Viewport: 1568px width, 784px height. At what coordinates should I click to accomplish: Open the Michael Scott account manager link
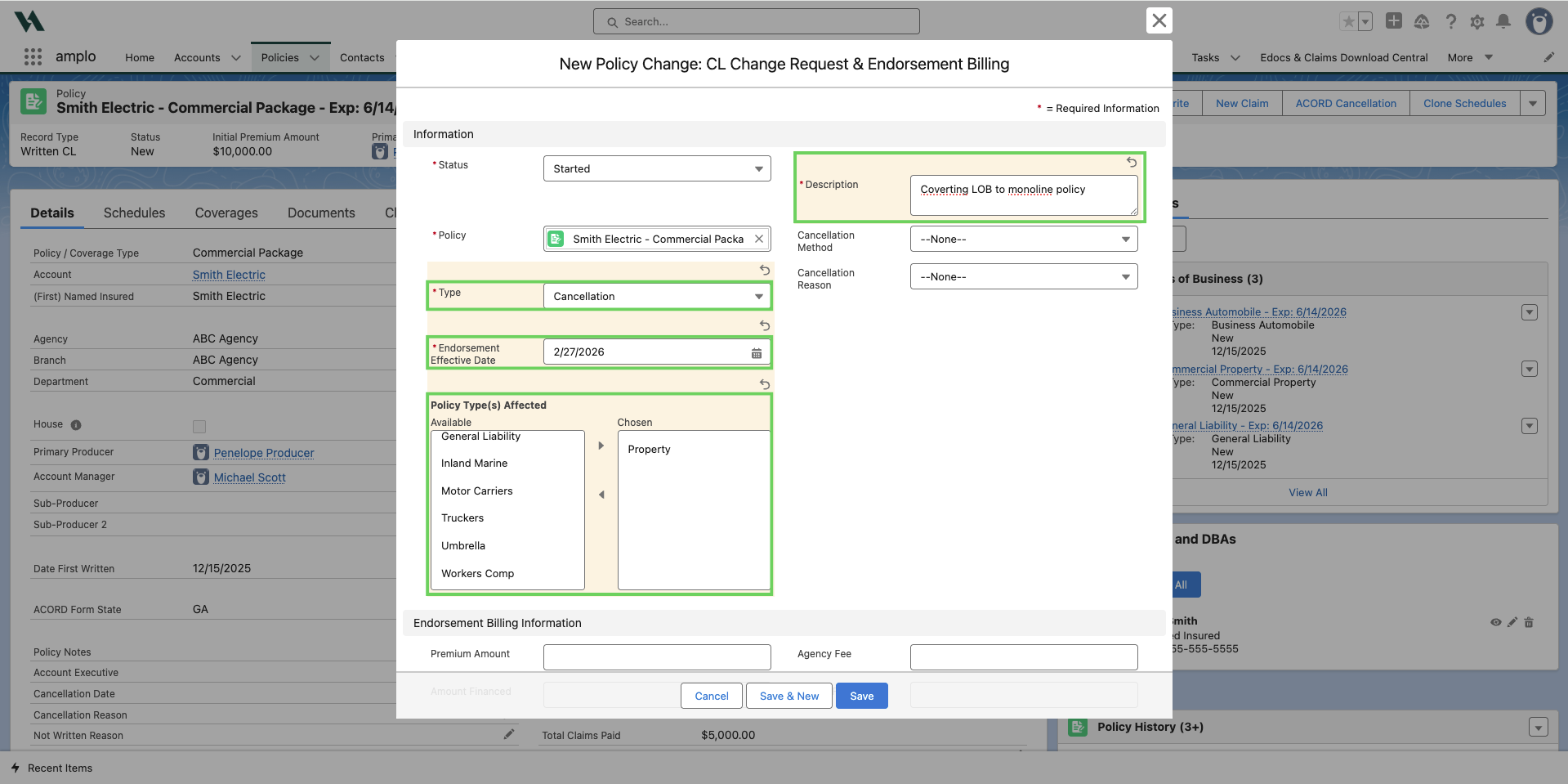pyautogui.click(x=250, y=477)
